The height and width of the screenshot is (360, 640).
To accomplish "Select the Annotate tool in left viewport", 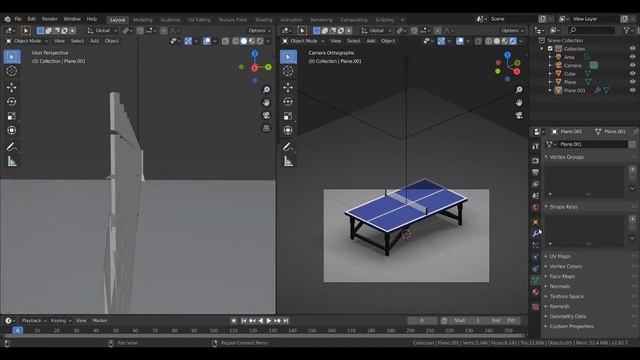I will pos(12,147).
